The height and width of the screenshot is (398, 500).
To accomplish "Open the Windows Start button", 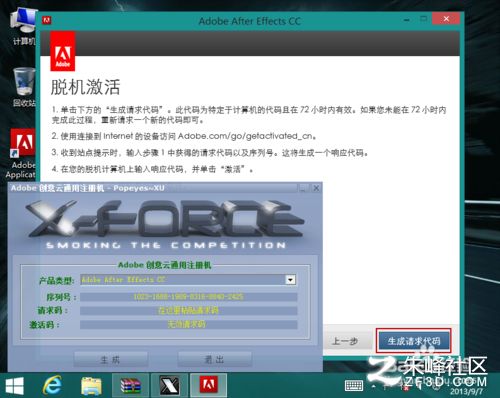I will click(x=15, y=386).
